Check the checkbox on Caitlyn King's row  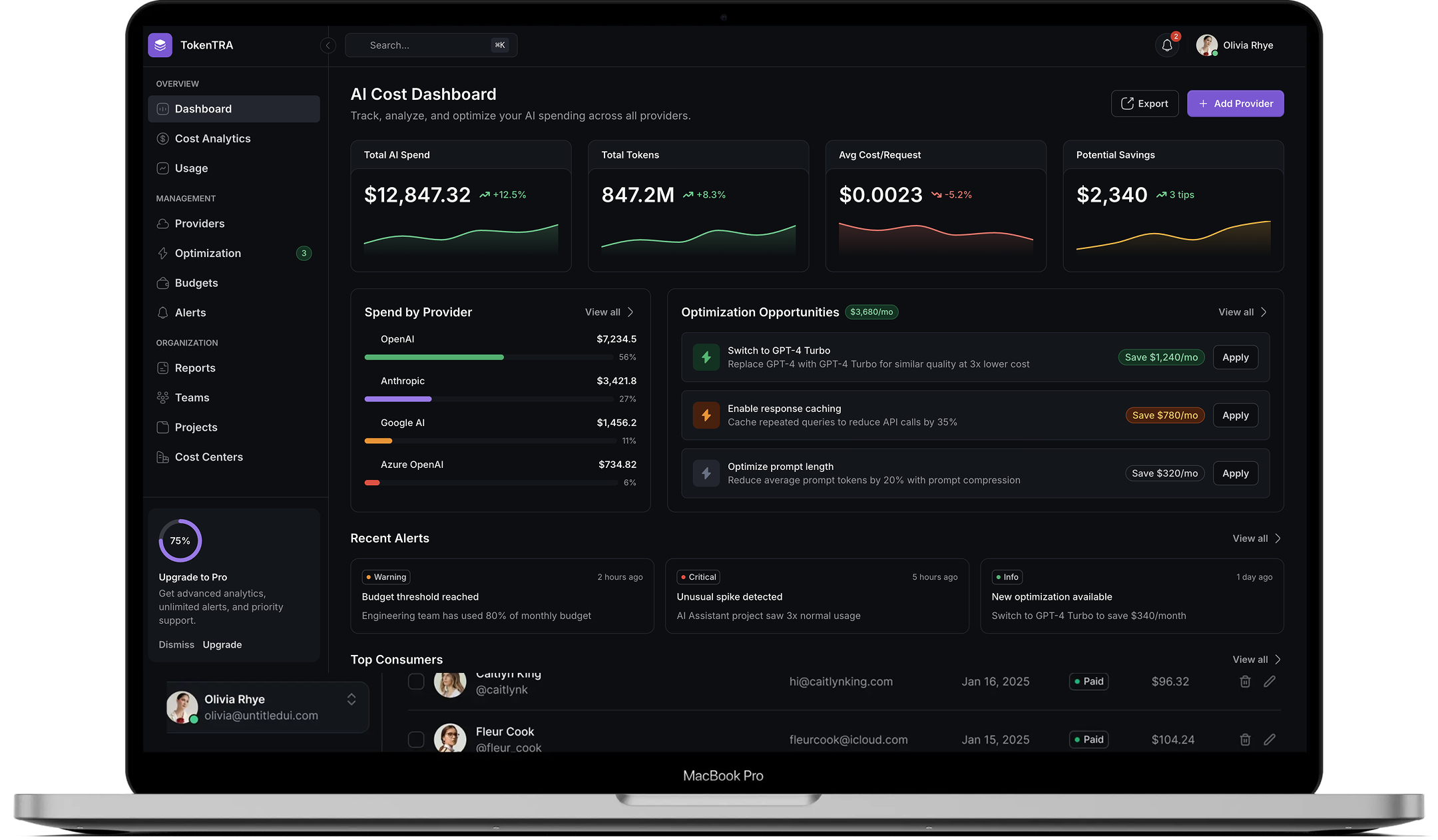click(416, 682)
